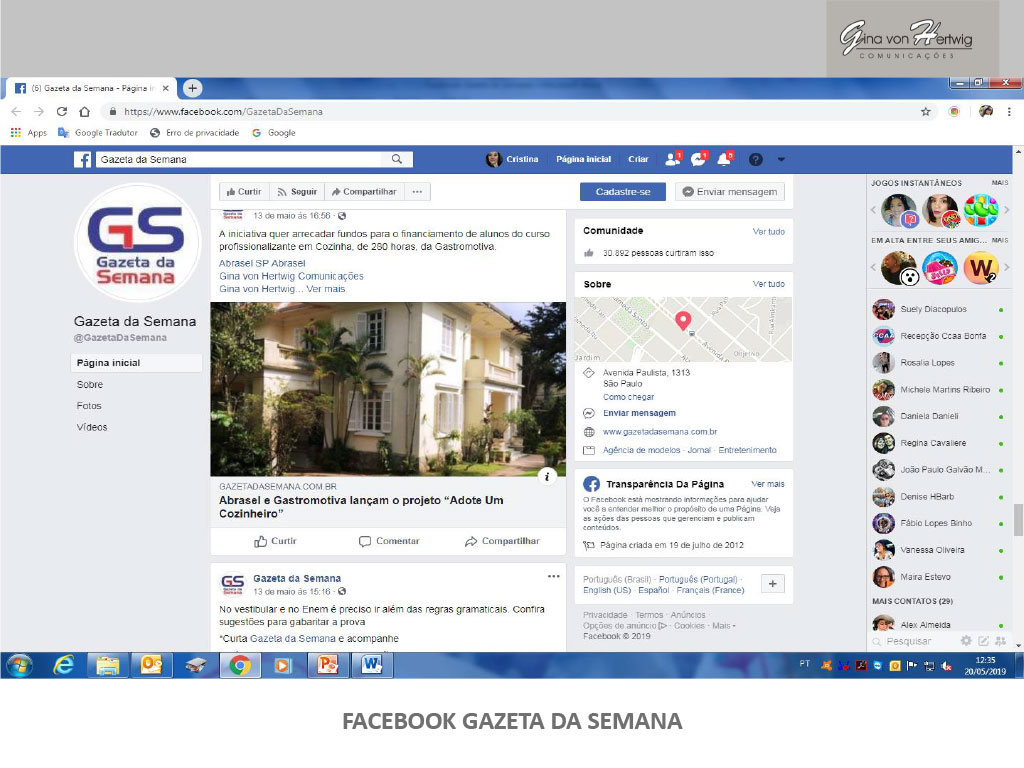Open the notifications bell icon
The width and height of the screenshot is (1024, 768).
point(725,159)
